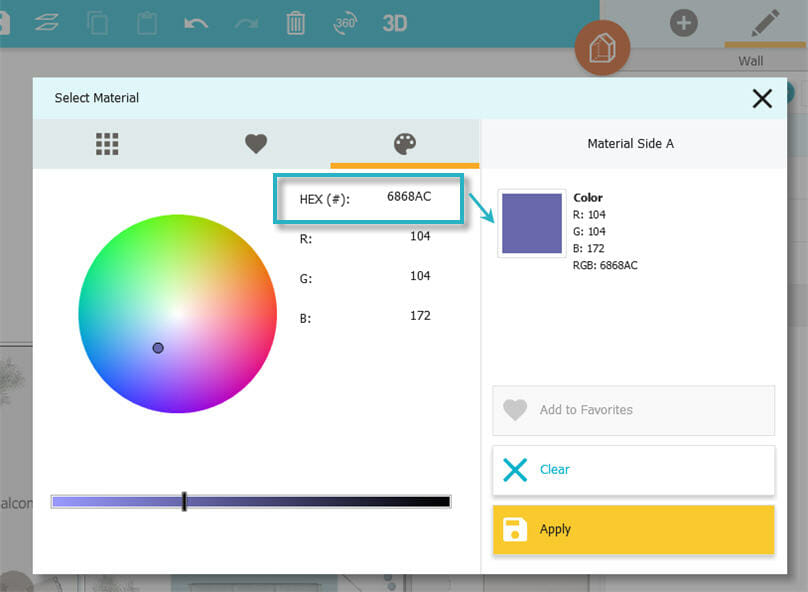
Task: Click the redo arrow icon
Action: [246, 22]
